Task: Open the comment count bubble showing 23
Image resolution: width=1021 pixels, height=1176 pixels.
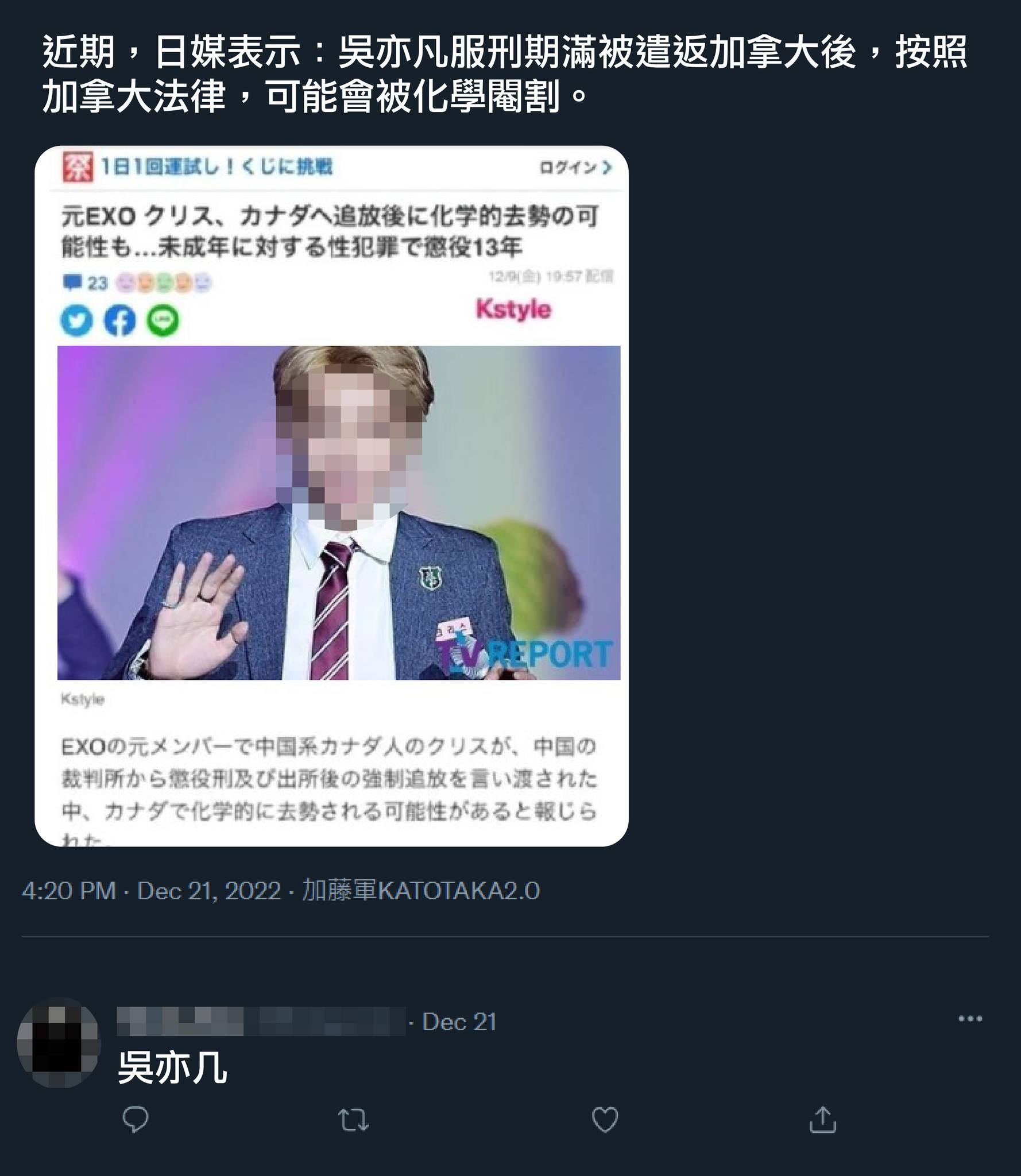Action: tap(85, 283)
